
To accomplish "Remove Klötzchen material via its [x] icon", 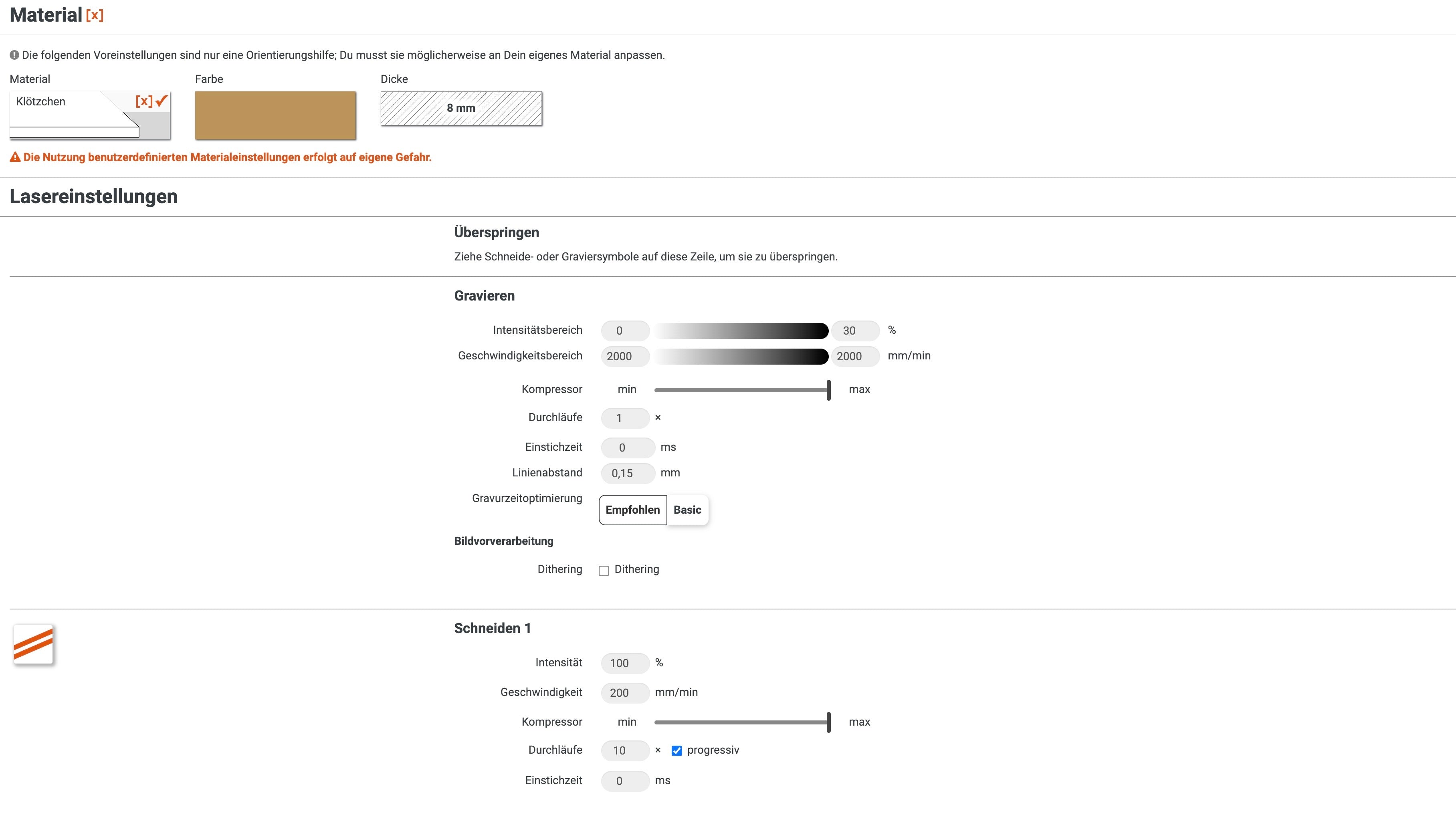I will coord(143,101).
